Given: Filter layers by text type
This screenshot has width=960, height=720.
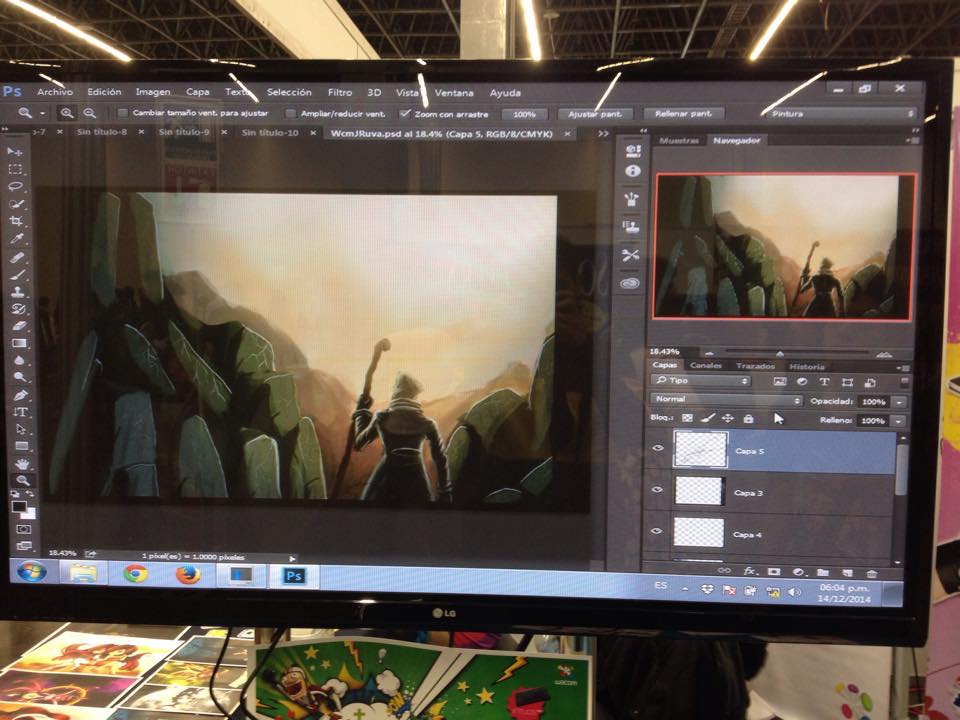Looking at the screenshot, I should [824, 382].
